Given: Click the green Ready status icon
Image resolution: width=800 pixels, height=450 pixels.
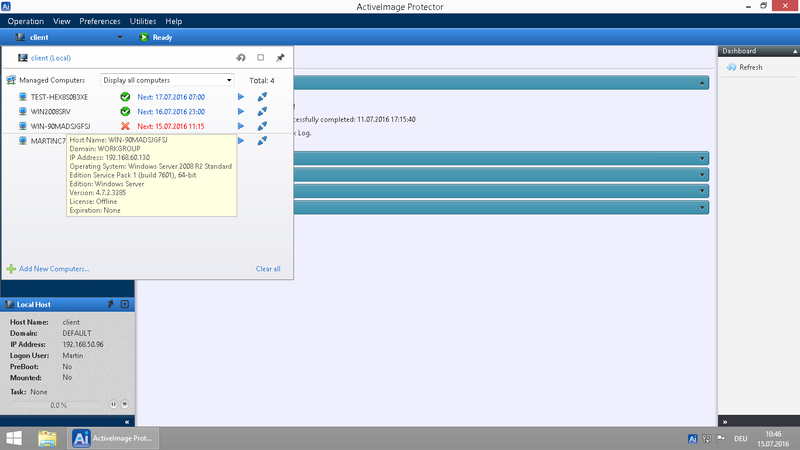Looking at the screenshot, I should (x=144, y=37).
